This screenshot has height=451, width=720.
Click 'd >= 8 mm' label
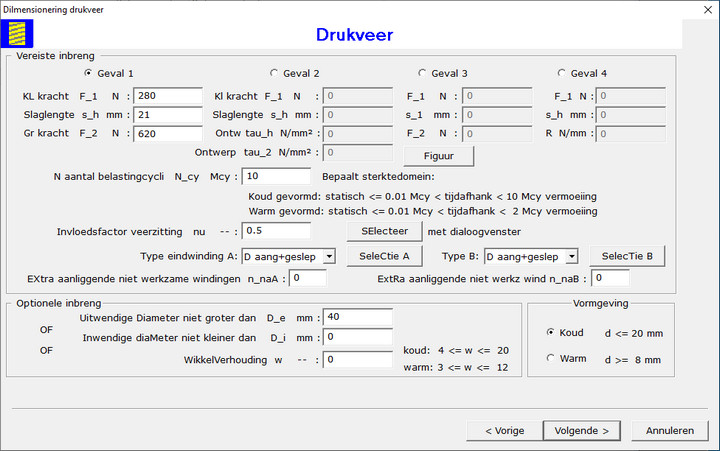(633, 360)
